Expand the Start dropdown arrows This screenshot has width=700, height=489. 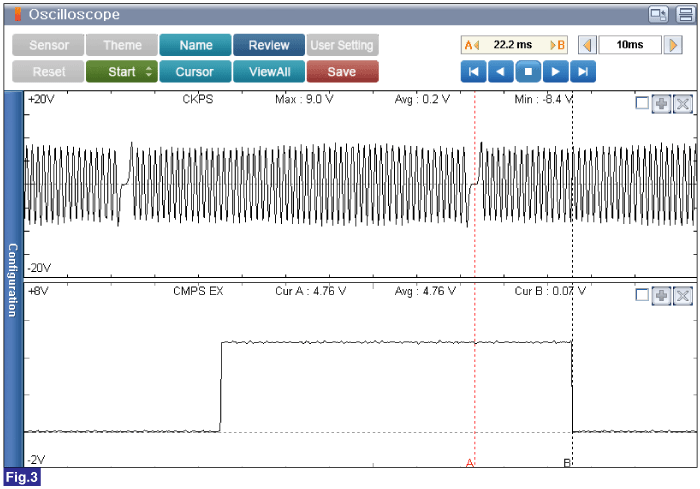click(149, 71)
